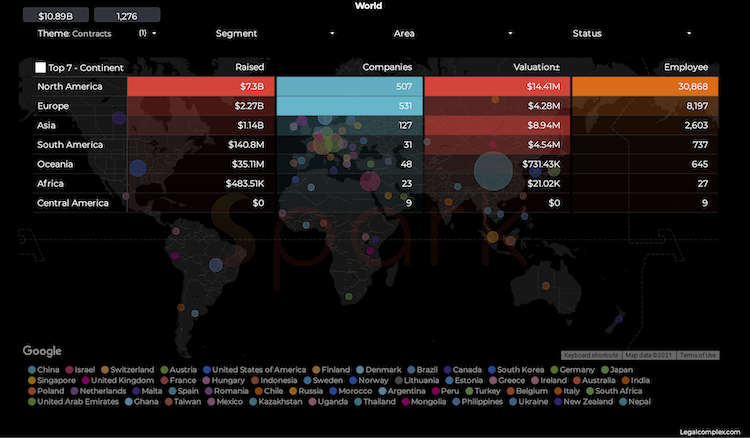Click the Israel legend marker
This screenshot has height=438, width=750.
[69, 370]
